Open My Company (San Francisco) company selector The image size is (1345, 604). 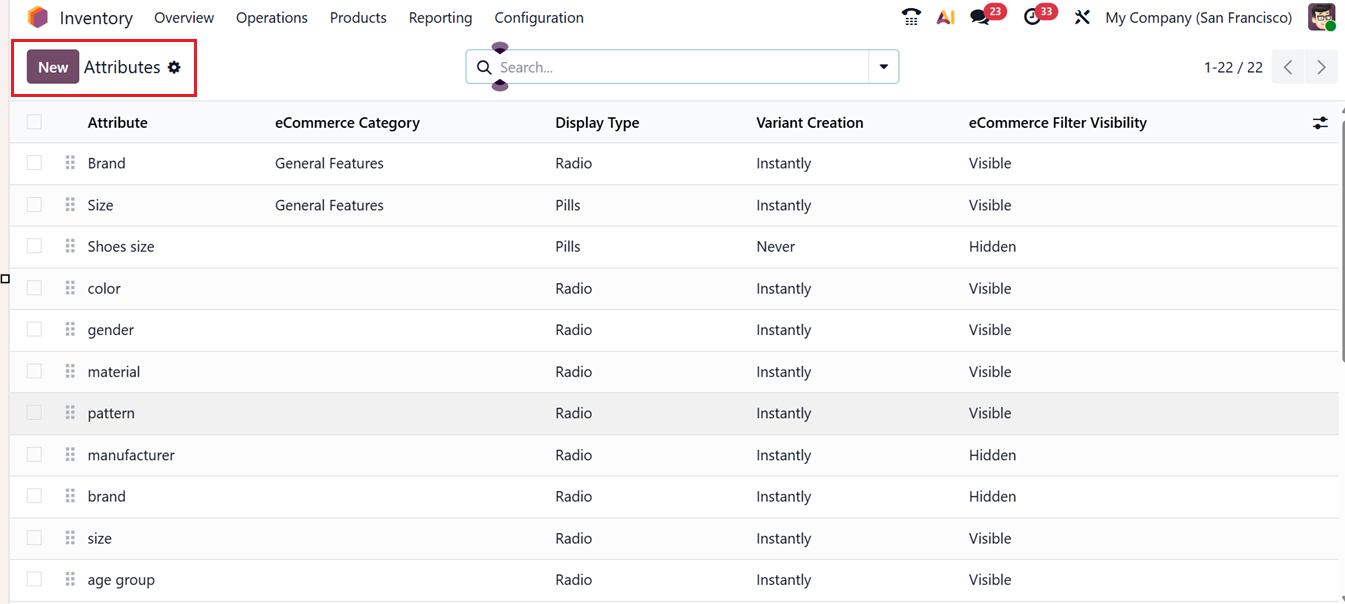1198,17
